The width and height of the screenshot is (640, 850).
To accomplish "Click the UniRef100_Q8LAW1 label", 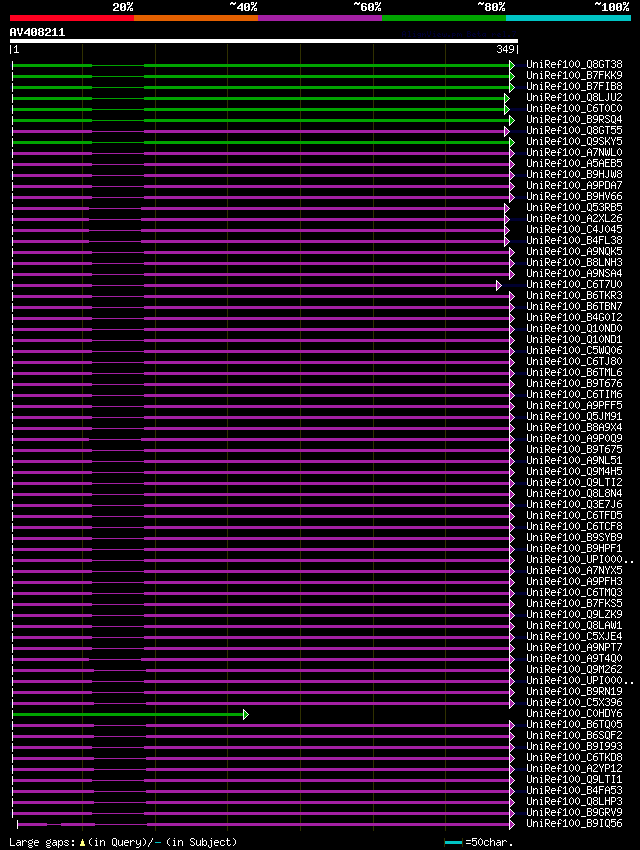I will tap(574, 626).
